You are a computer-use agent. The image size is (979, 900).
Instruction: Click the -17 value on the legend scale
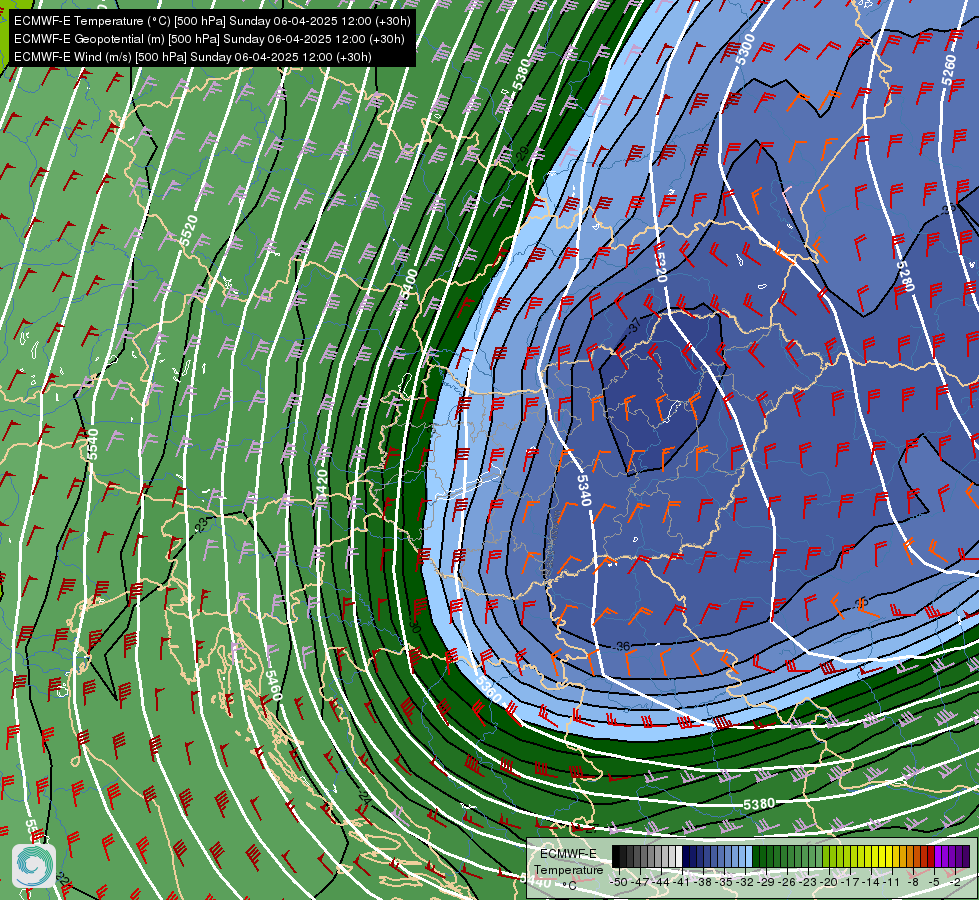850,882
